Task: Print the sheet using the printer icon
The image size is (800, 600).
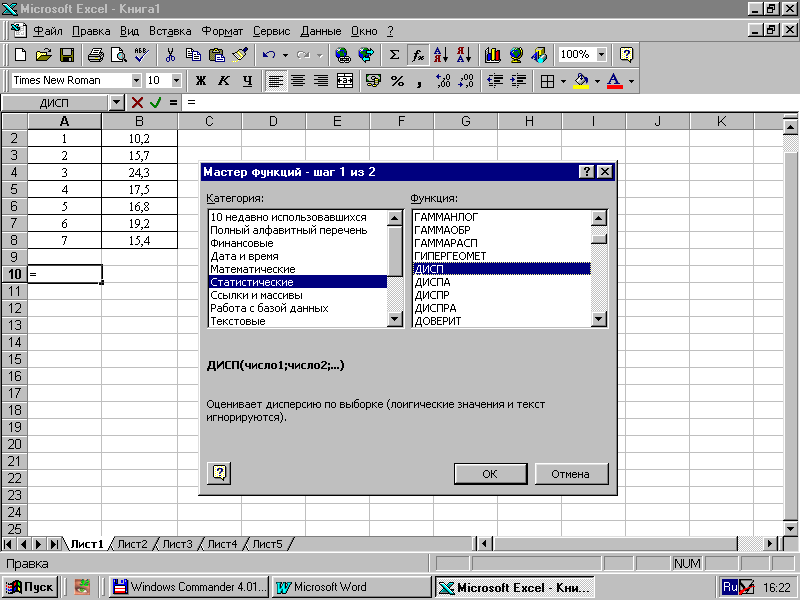Action: pyautogui.click(x=95, y=55)
